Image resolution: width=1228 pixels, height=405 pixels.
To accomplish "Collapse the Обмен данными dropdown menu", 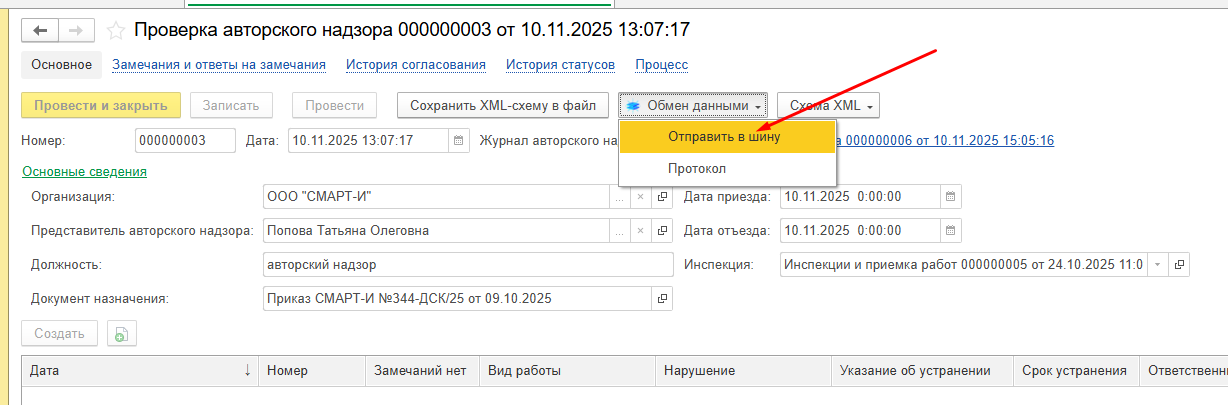I will (693, 105).
